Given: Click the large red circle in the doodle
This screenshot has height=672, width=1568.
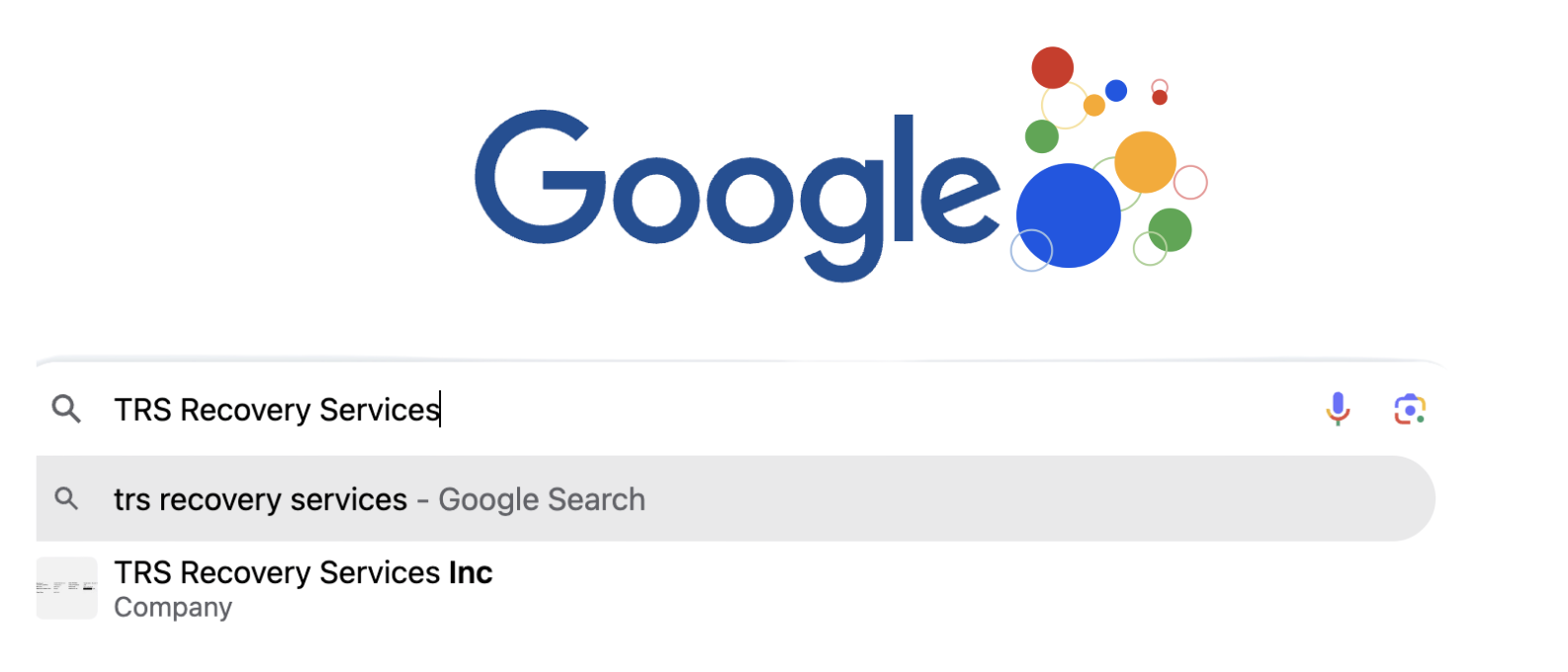Looking at the screenshot, I should [1053, 67].
